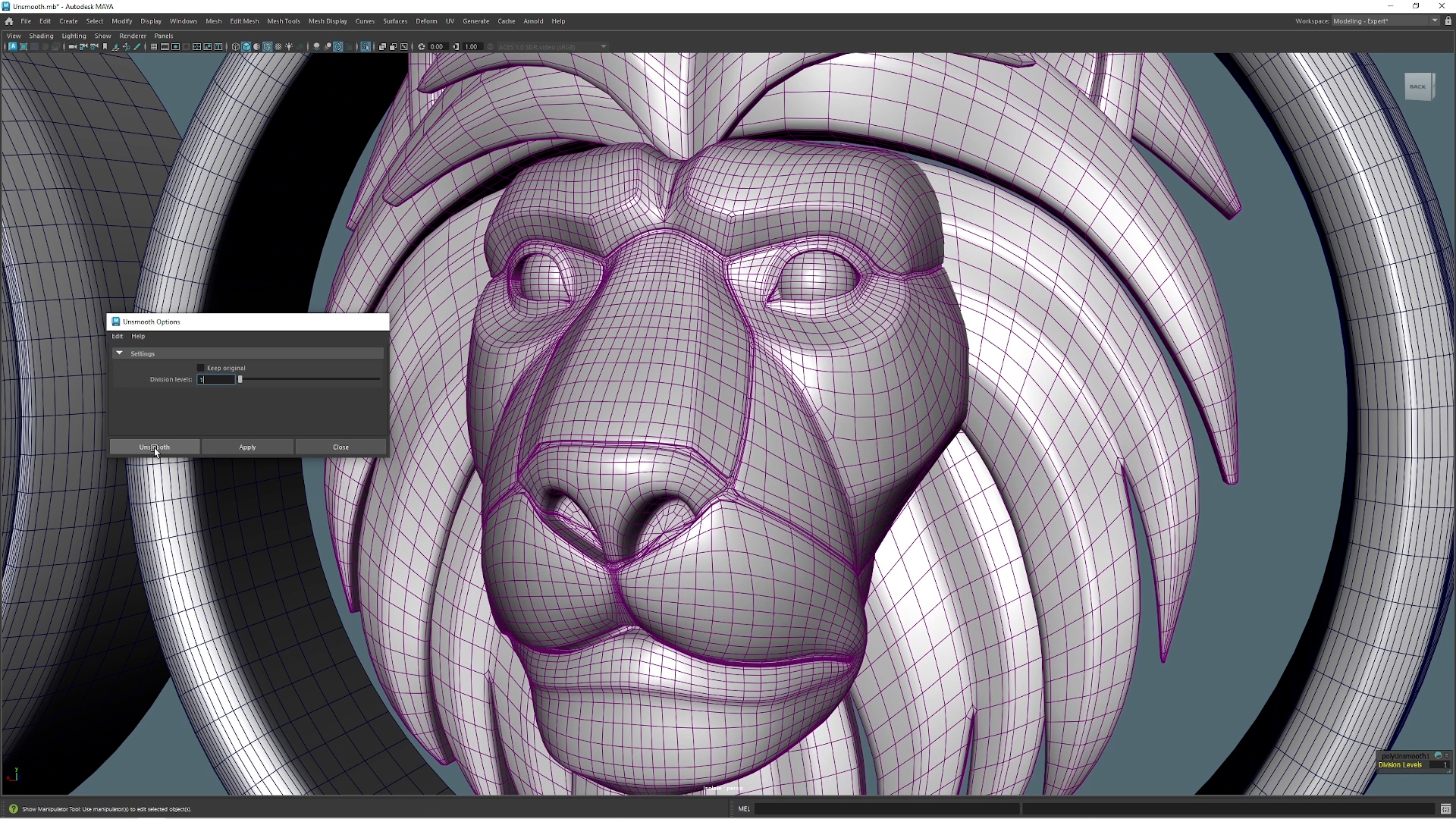Click the Close button in Unsmooth Options
Screen dimensions: 1456x819
coord(341,447)
